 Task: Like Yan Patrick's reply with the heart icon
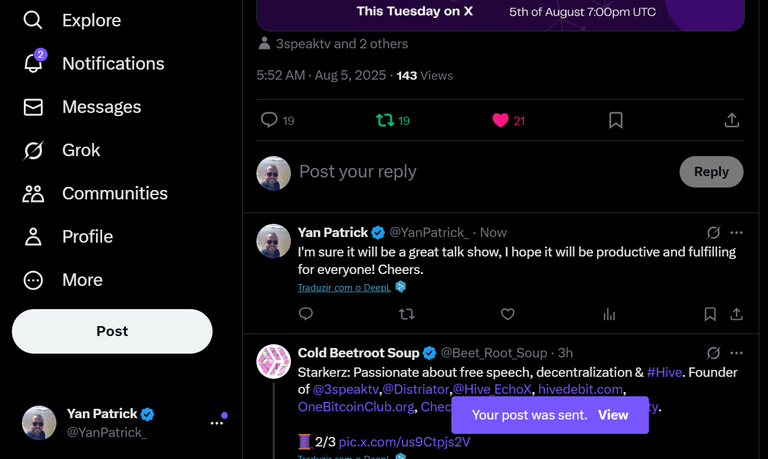507,314
